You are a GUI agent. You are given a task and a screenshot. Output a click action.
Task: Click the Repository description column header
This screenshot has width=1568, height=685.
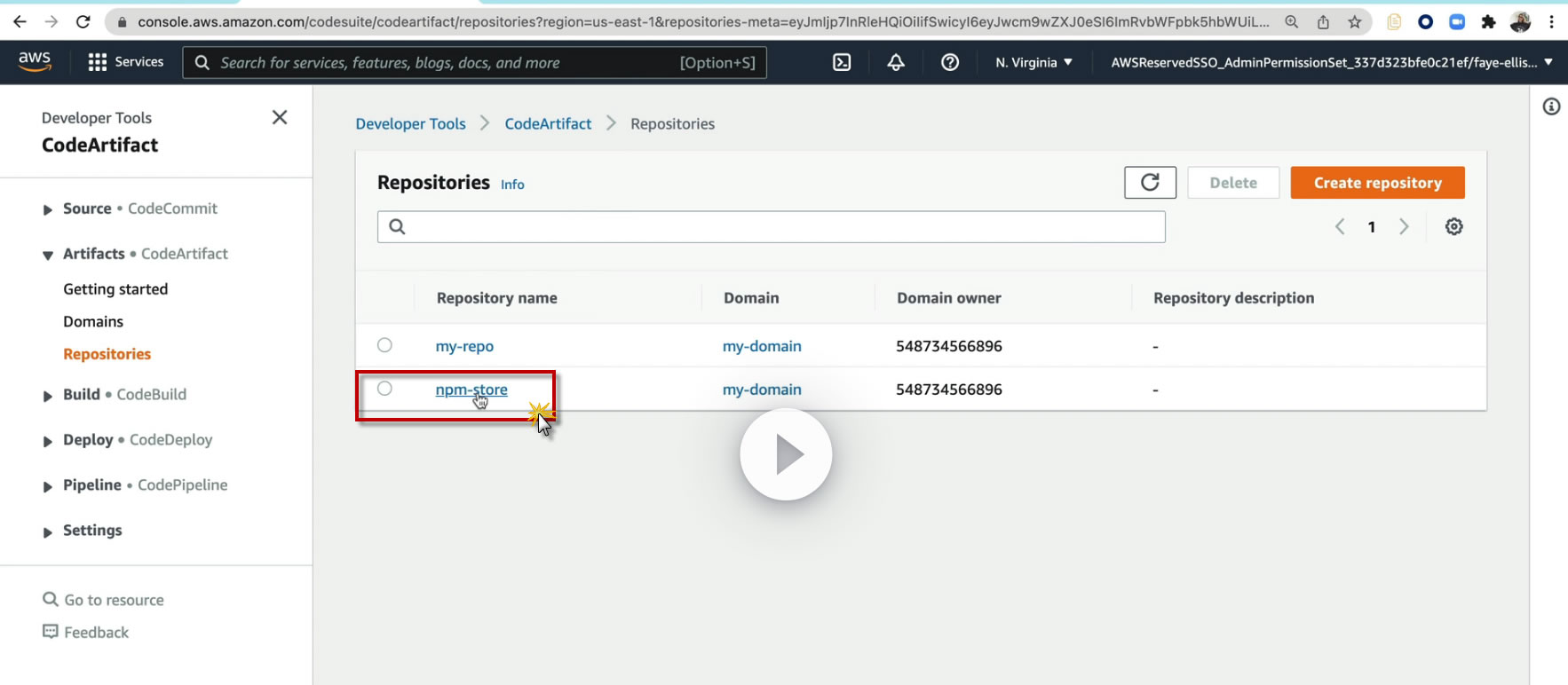click(1234, 298)
